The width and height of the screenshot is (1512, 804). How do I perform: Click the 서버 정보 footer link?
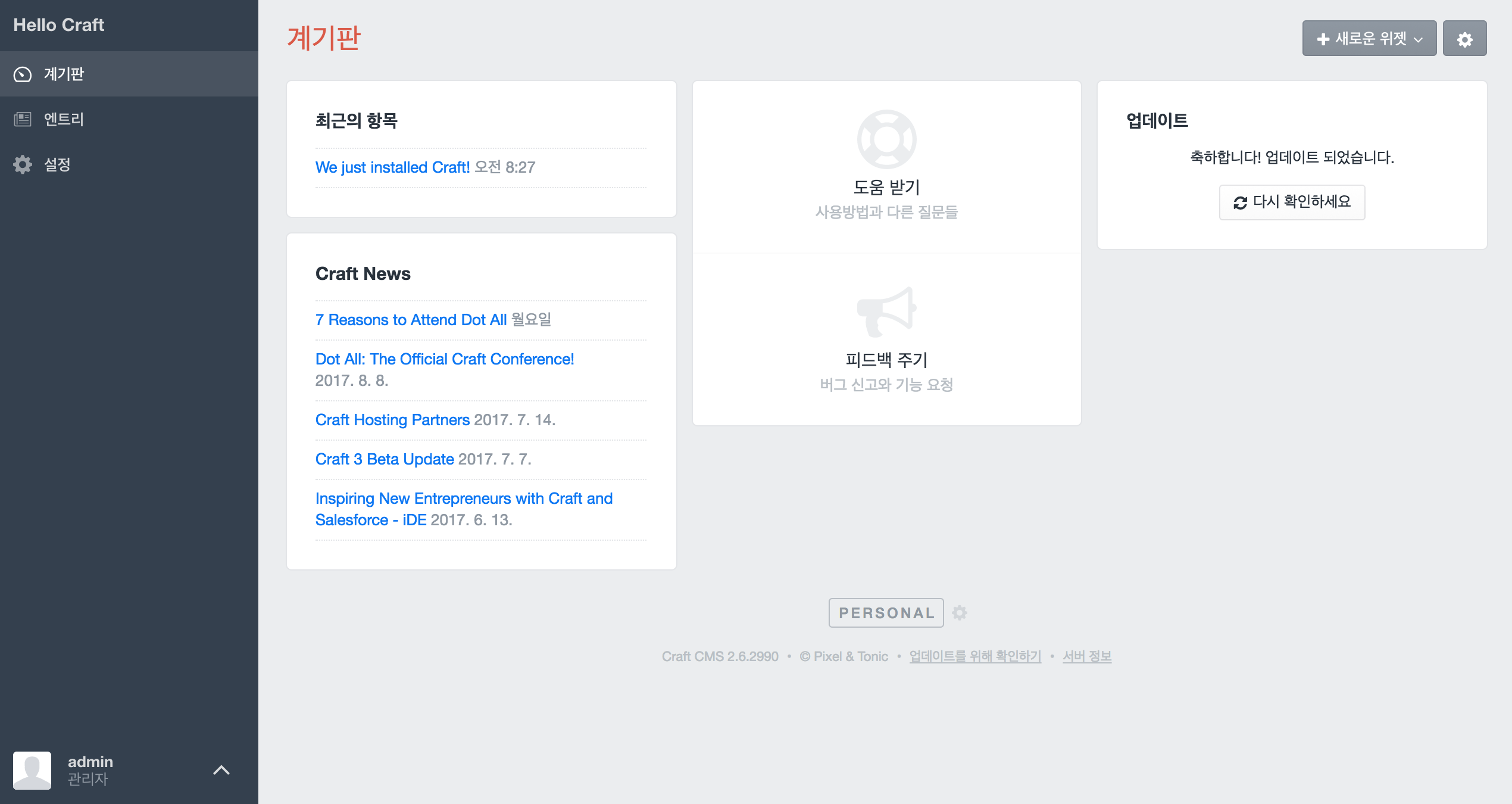[x=1087, y=656]
